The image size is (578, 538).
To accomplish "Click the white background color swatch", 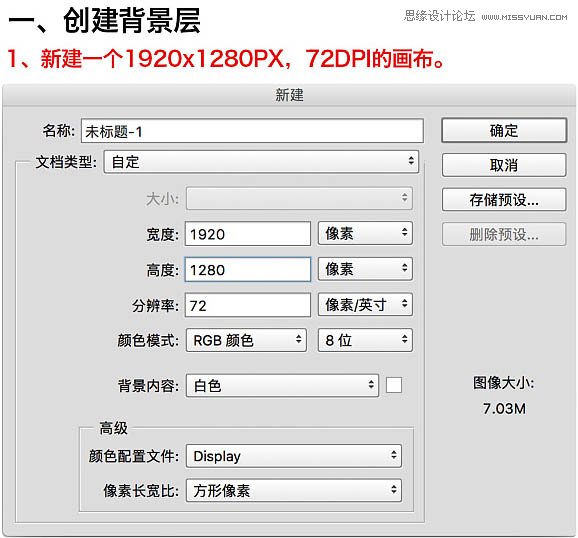I will point(394,385).
